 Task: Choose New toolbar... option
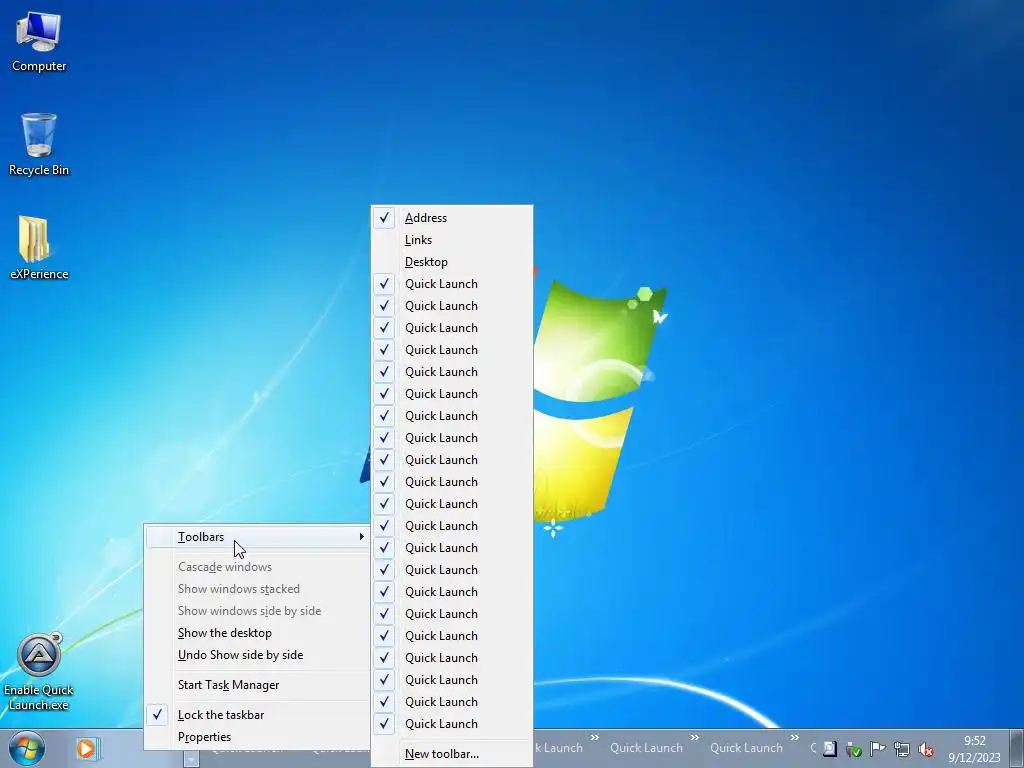tap(452, 754)
